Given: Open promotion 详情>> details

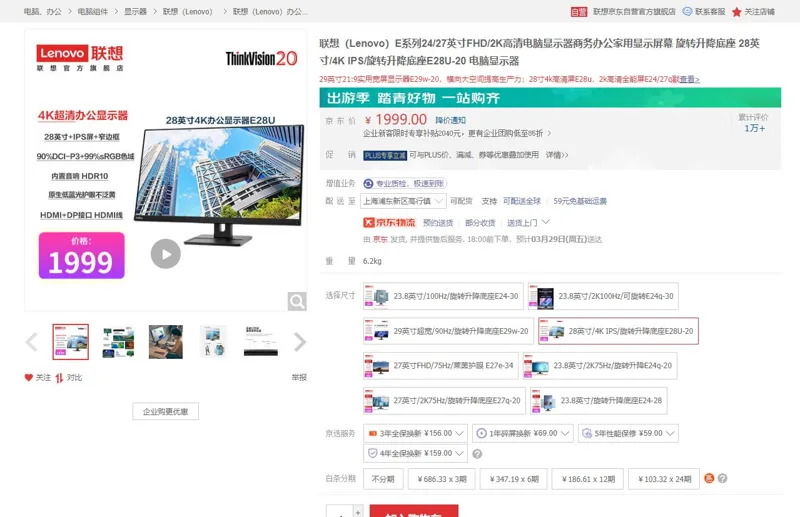Looking at the screenshot, I should pyautogui.click(x=557, y=155).
